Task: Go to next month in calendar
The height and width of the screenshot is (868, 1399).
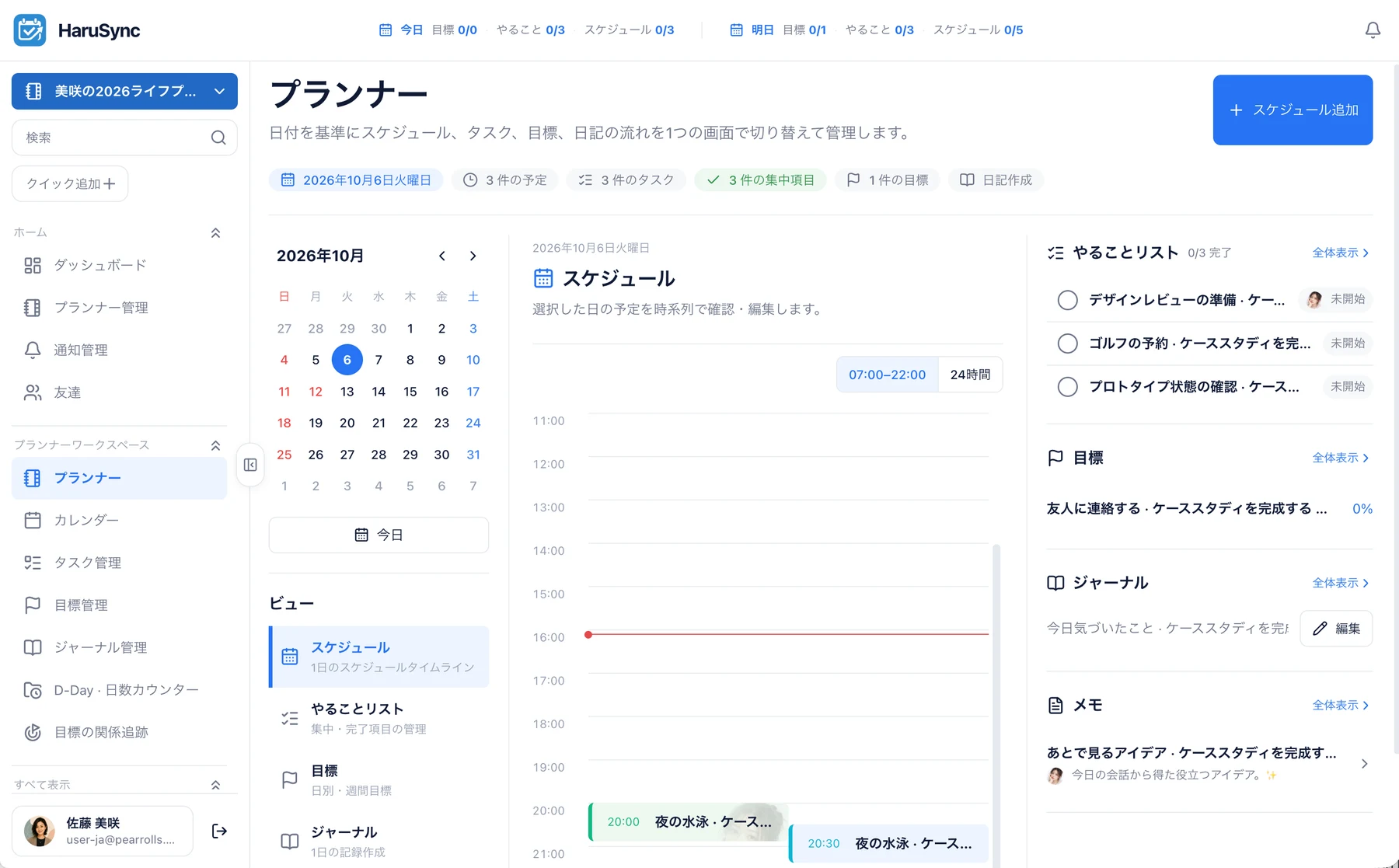Action: tap(473, 256)
